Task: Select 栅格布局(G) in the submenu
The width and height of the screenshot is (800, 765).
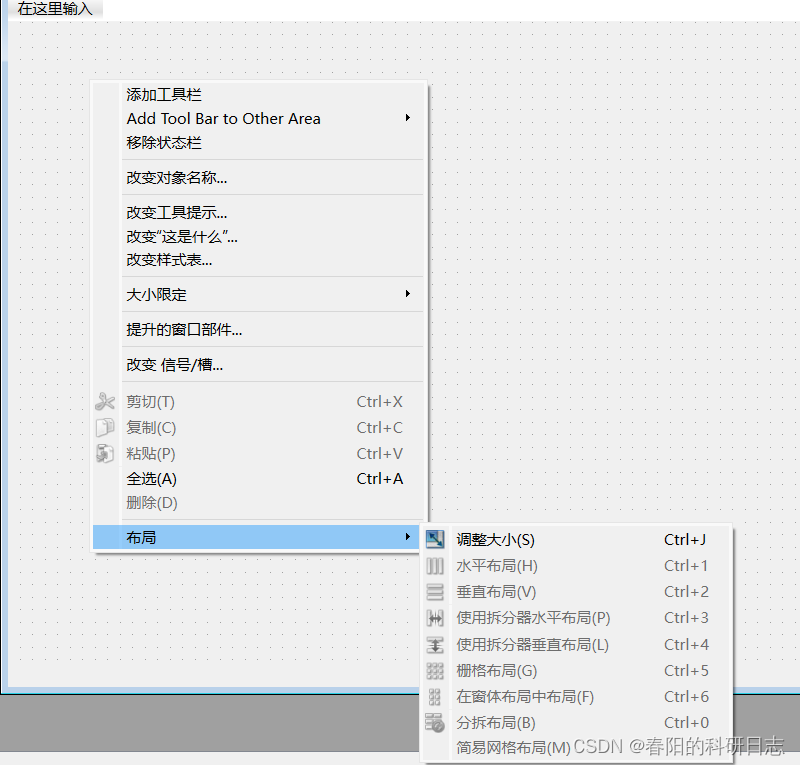Action: [576, 671]
